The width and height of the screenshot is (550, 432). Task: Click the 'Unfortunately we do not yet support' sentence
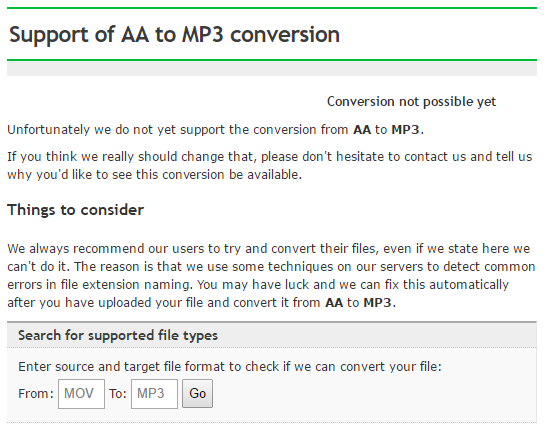[x=215, y=130]
